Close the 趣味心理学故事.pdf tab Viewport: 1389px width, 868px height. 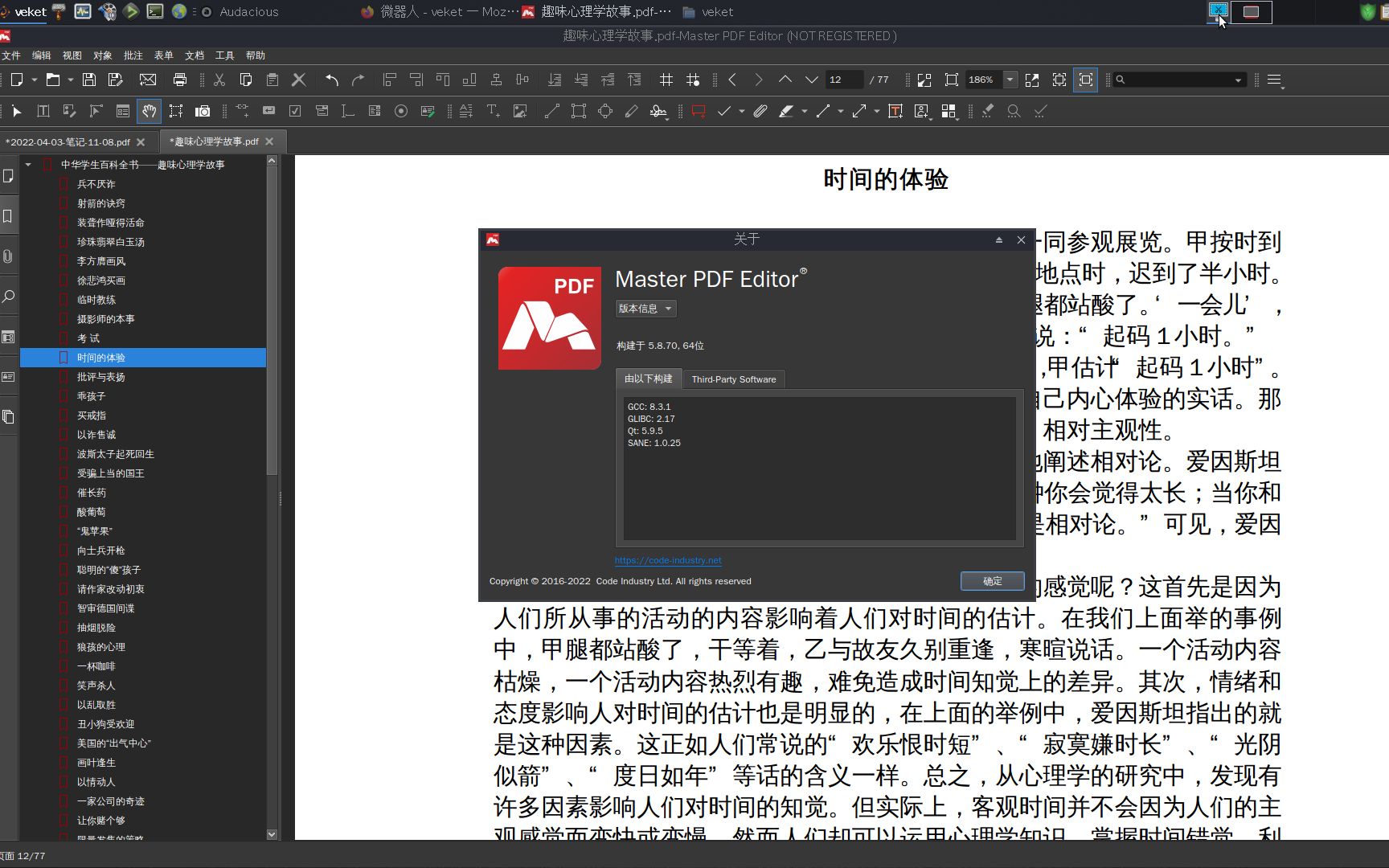coord(269,141)
